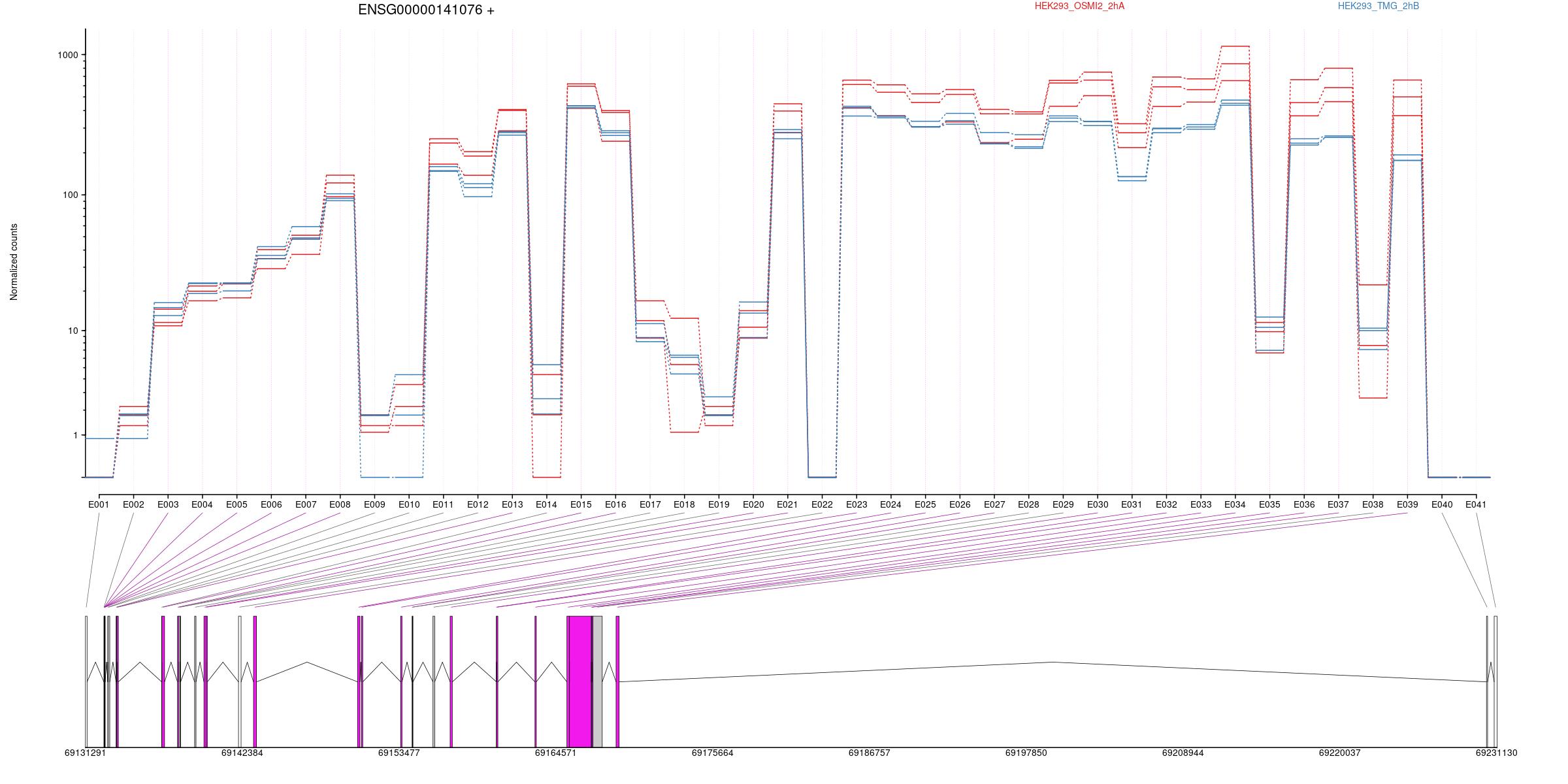This screenshot has width=1568, height=784.
Task: Click the gene title ENSG00000141076 +
Action: tap(426, 10)
